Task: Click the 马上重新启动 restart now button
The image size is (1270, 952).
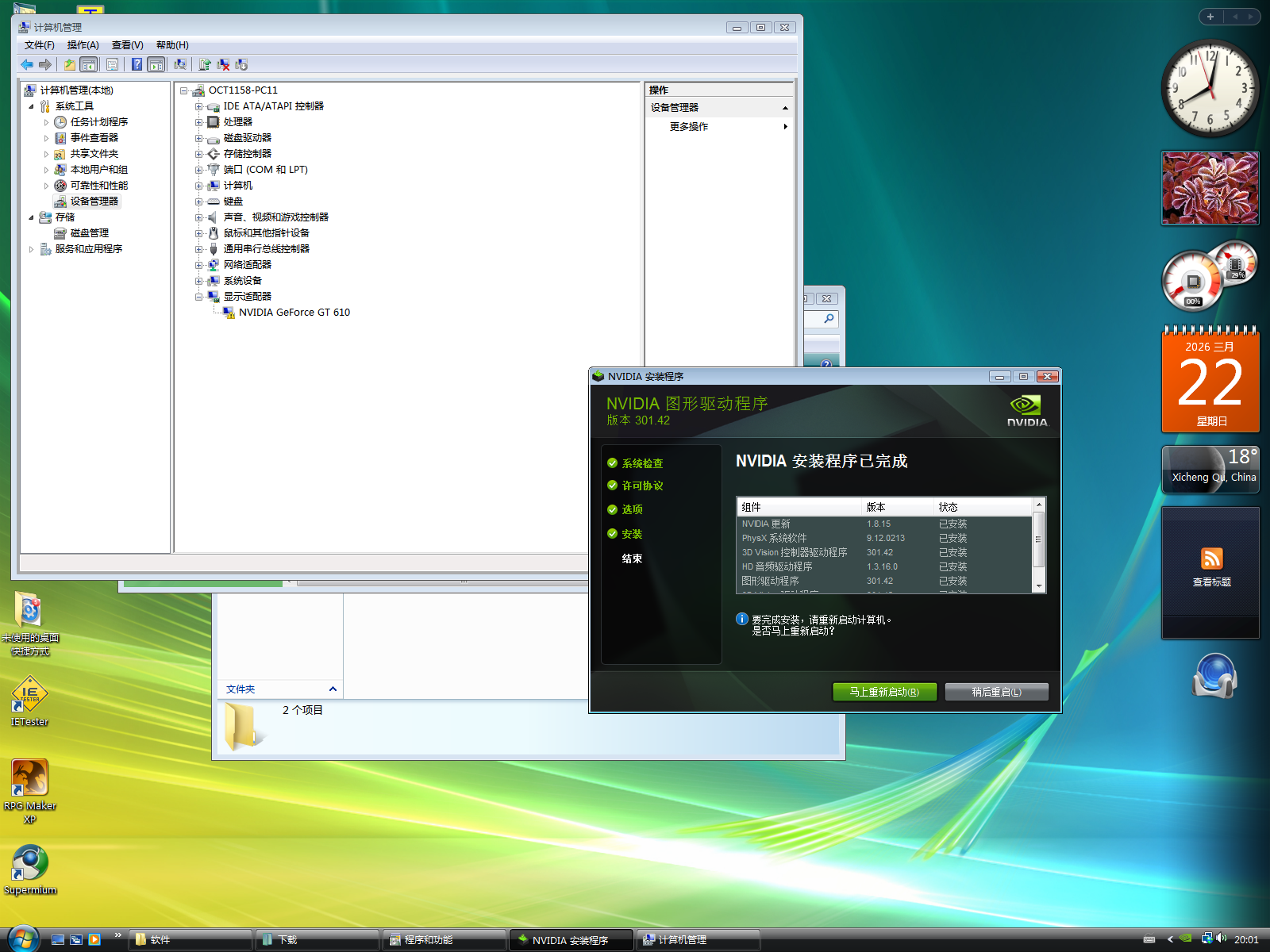Action: (x=883, y=692)
